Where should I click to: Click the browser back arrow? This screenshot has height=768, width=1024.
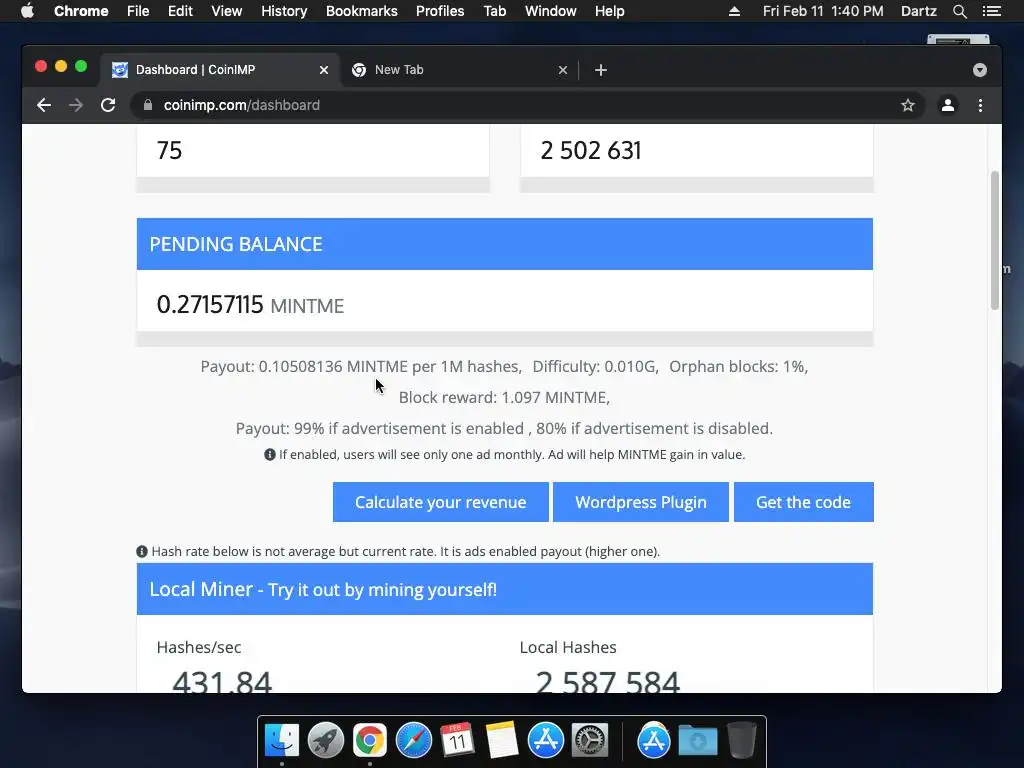pos(44,105)
